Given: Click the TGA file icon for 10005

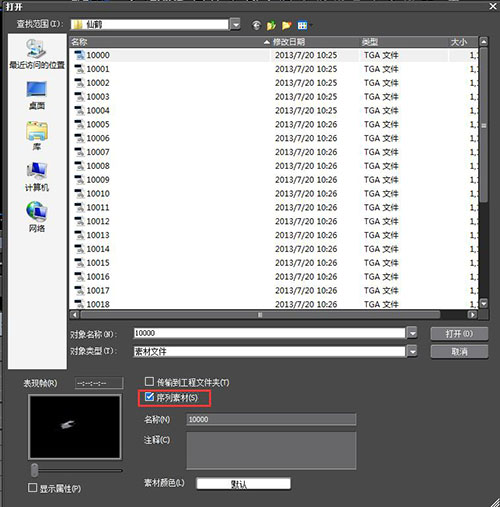Looking at the screenshot, I should [79, 124].
